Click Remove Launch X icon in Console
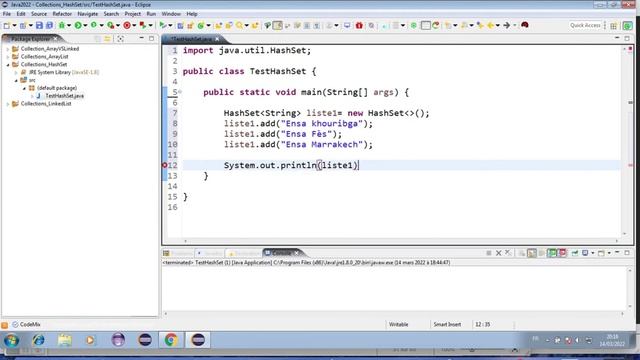The width and height of the screenshot is (640, 360). coord(498,253)
